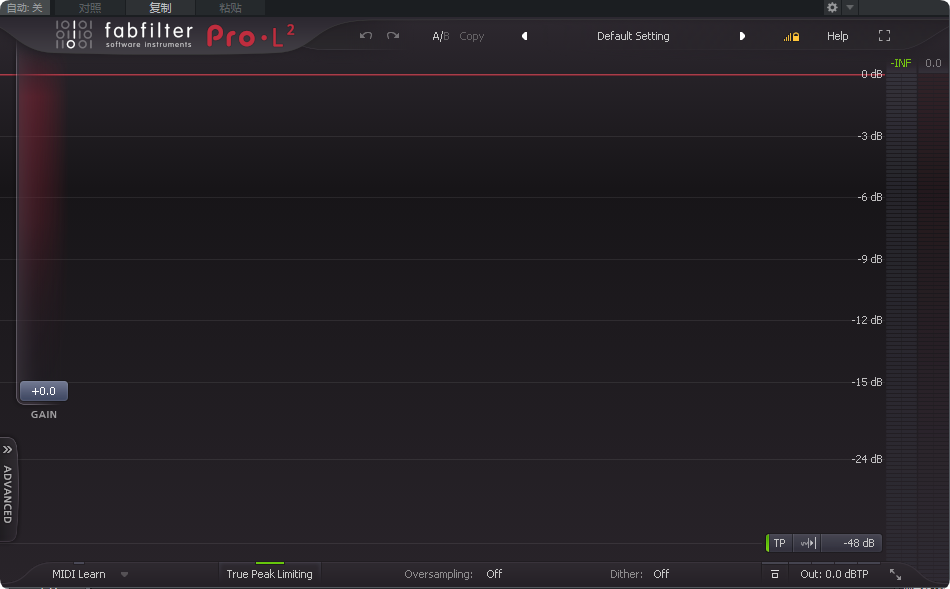Click the host copy (复制) button
This screenshot has height=589, width=950.
pos(160,7)
